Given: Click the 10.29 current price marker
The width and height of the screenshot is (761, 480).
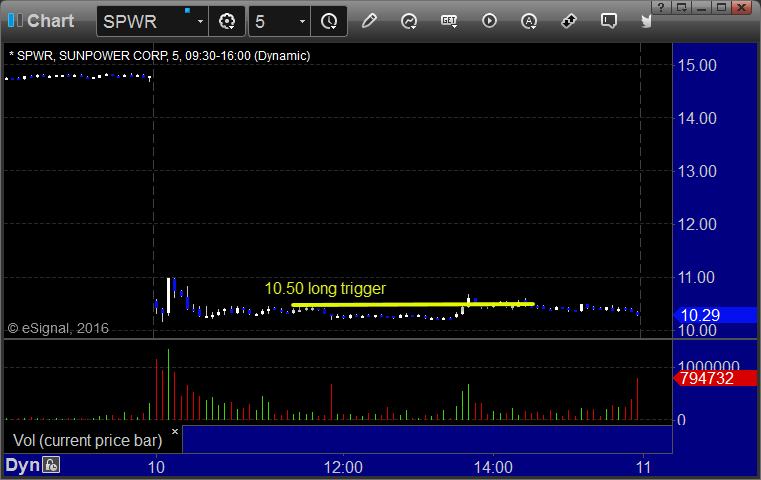Looking at the screenshot, I should pos(715,315).
